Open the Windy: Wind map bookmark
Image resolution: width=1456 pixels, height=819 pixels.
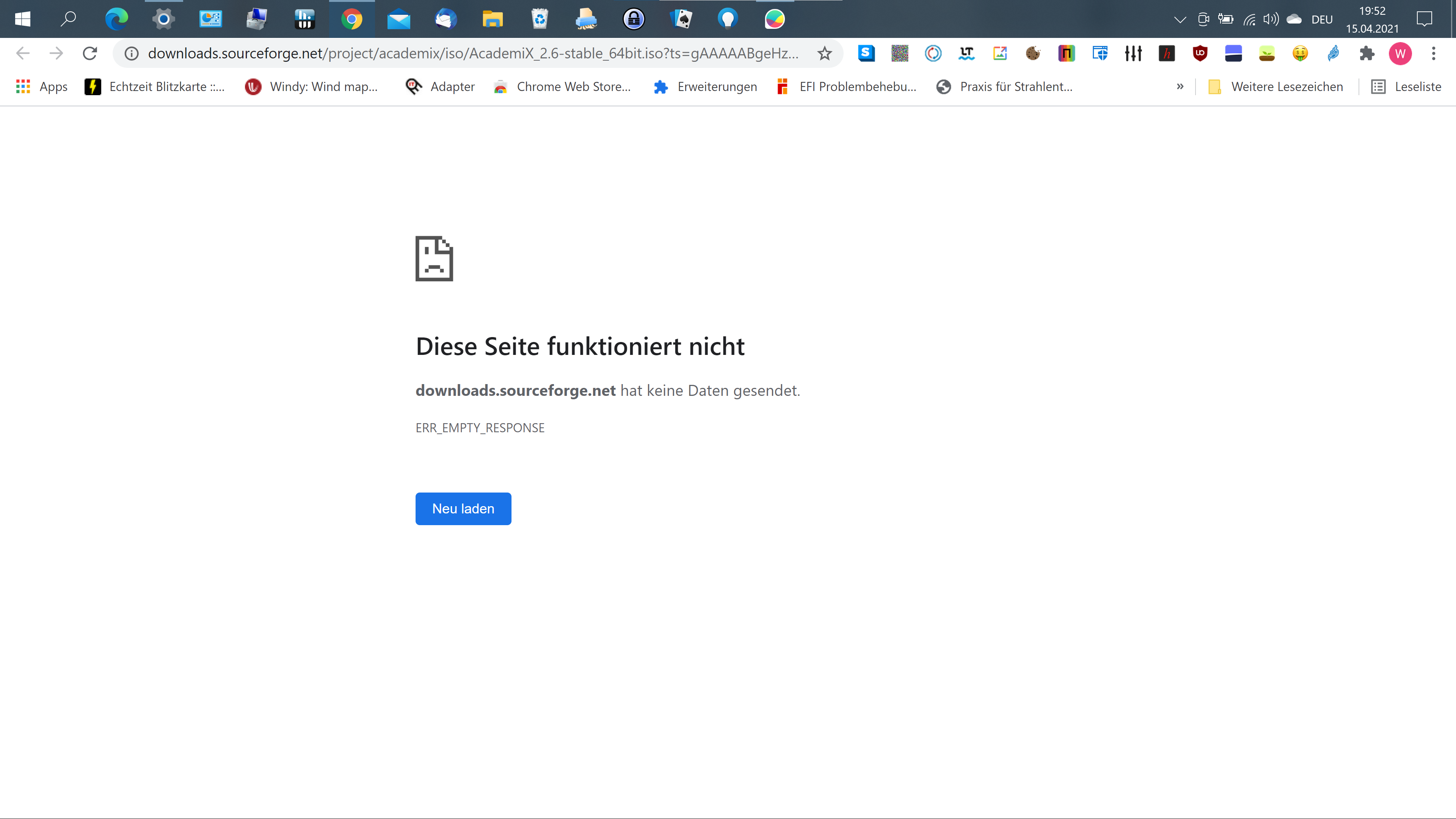311,86
